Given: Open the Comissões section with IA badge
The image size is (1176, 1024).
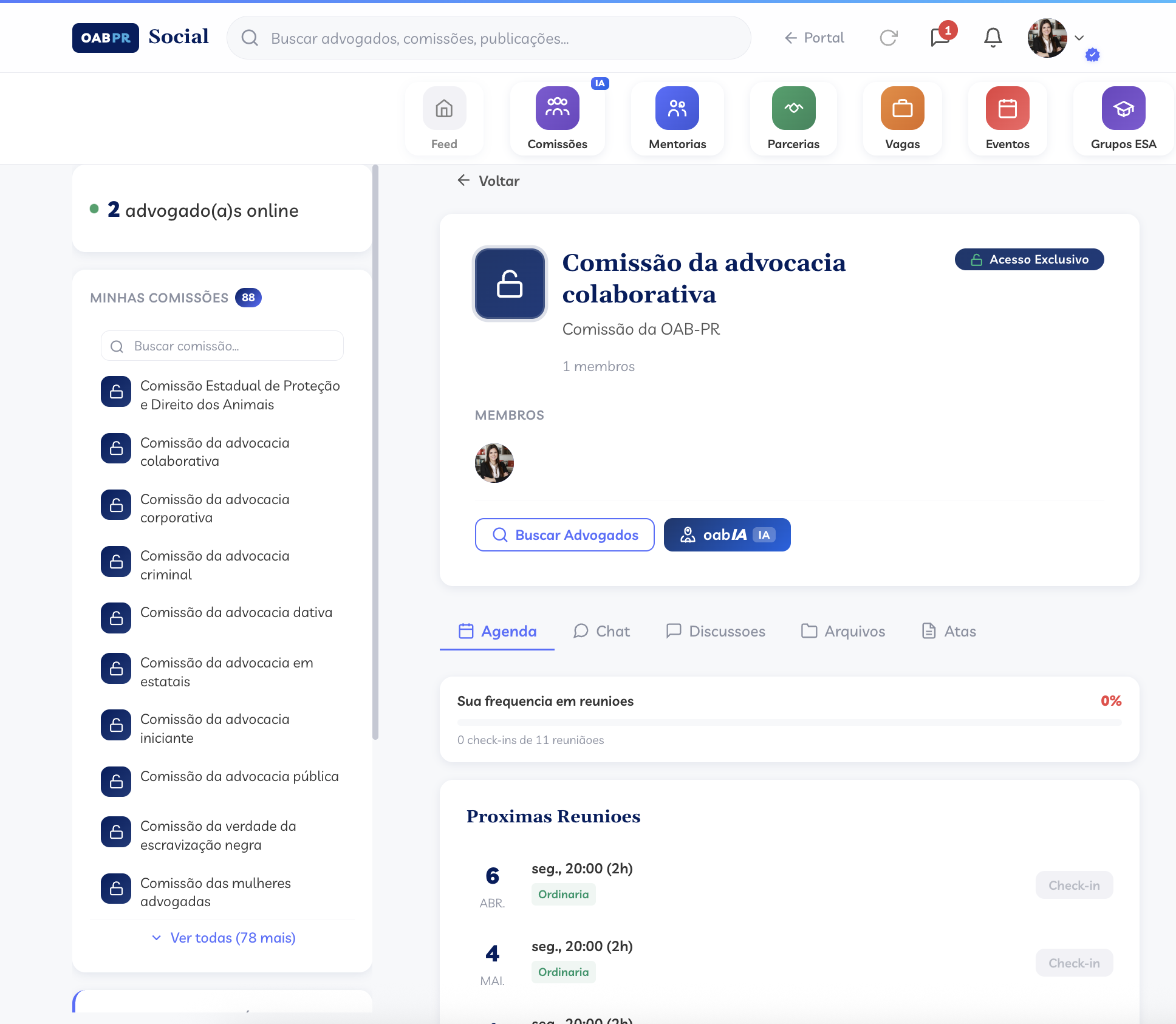Looking at the screenshot, I should coord(556,118).
